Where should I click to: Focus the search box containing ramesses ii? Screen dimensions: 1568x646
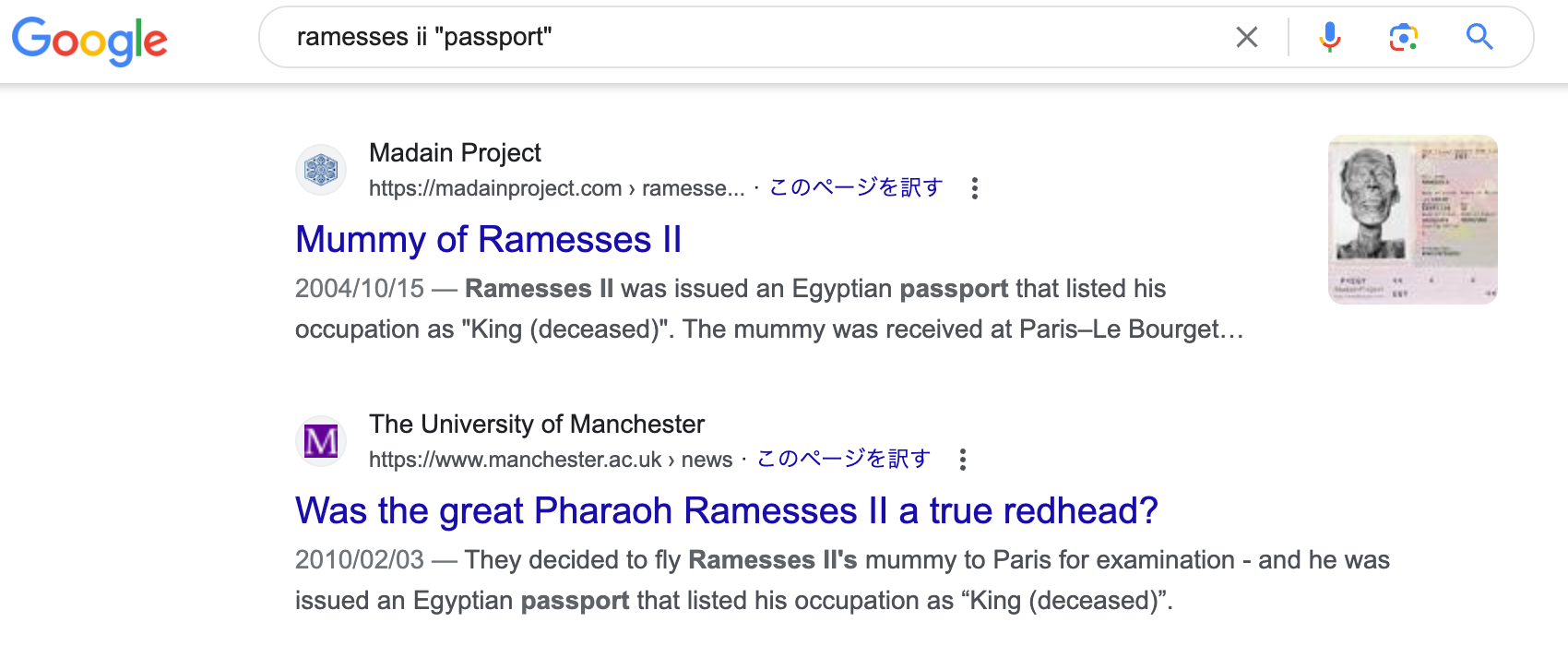(x=756, y=37)
